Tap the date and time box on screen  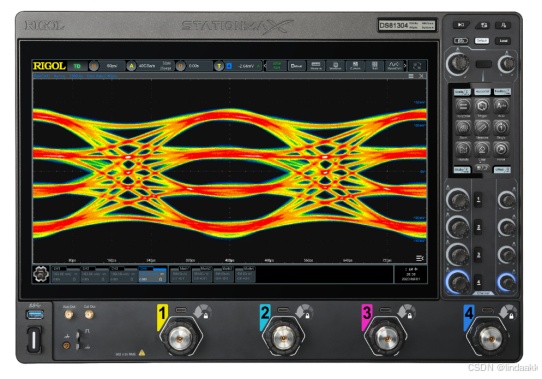[411, 275]
